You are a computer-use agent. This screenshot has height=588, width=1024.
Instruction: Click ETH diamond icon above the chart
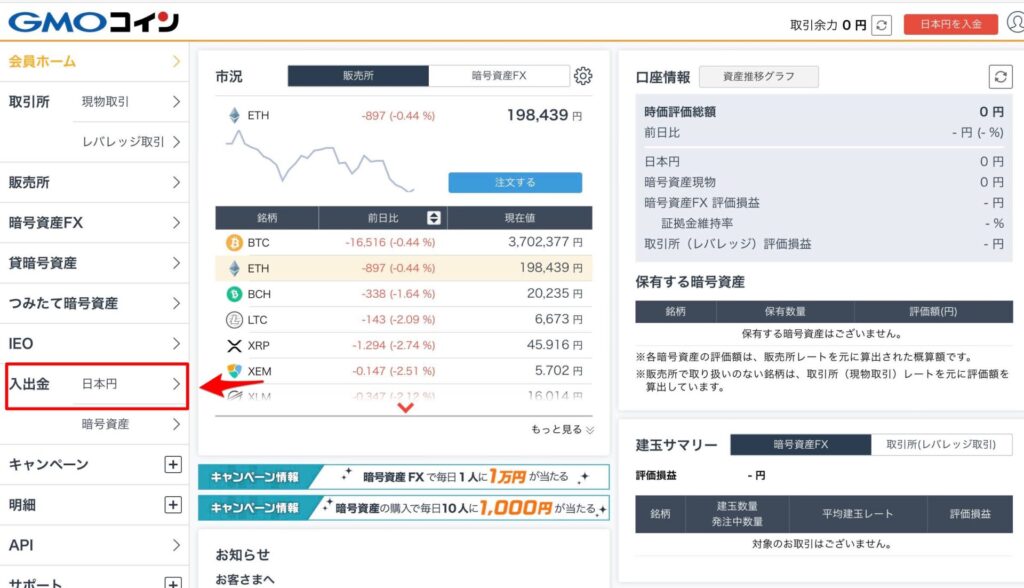[x=234, y=116]
